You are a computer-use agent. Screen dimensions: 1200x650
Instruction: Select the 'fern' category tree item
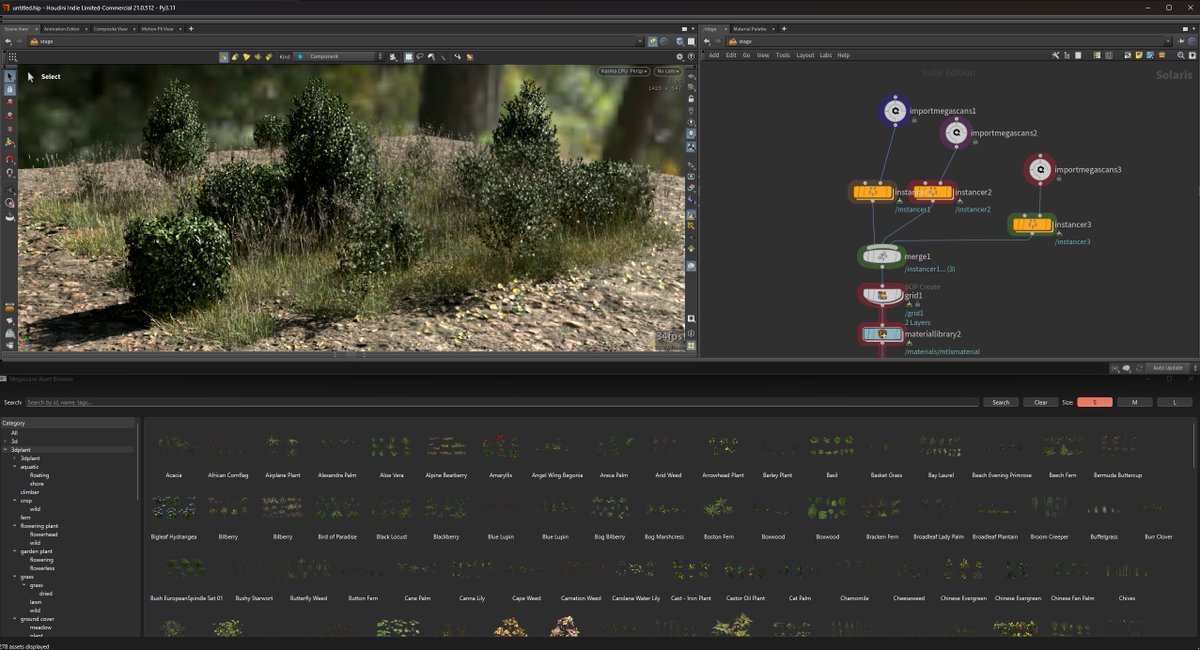tap(26, 517)
